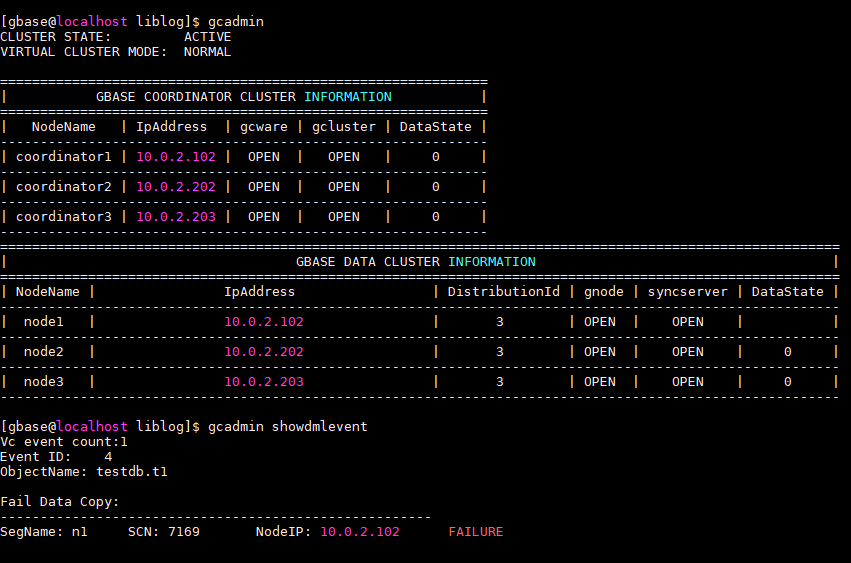
Task: Click cyan INFORMATION in the data cluster heading
Action: point(492,262)
